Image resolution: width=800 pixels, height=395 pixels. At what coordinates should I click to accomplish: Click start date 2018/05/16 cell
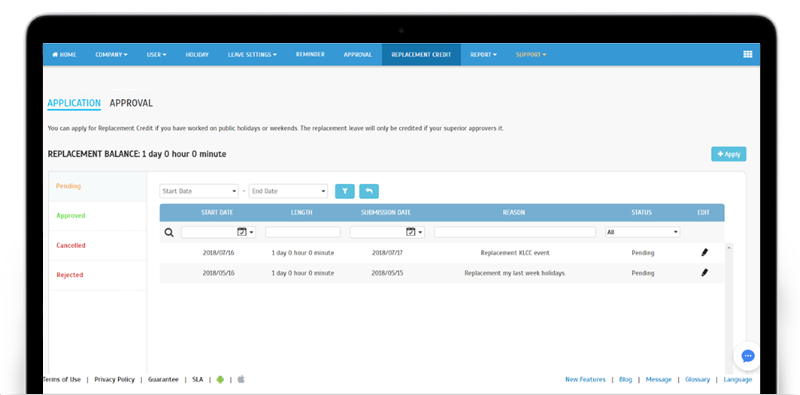218,273
